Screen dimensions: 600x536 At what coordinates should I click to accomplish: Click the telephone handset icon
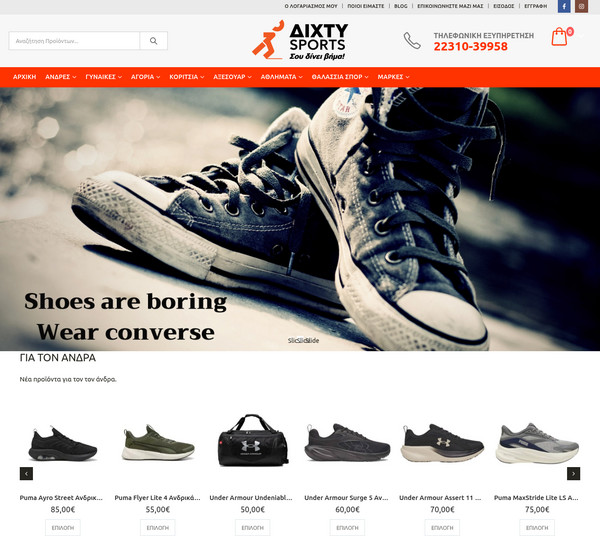coord(412,41)
